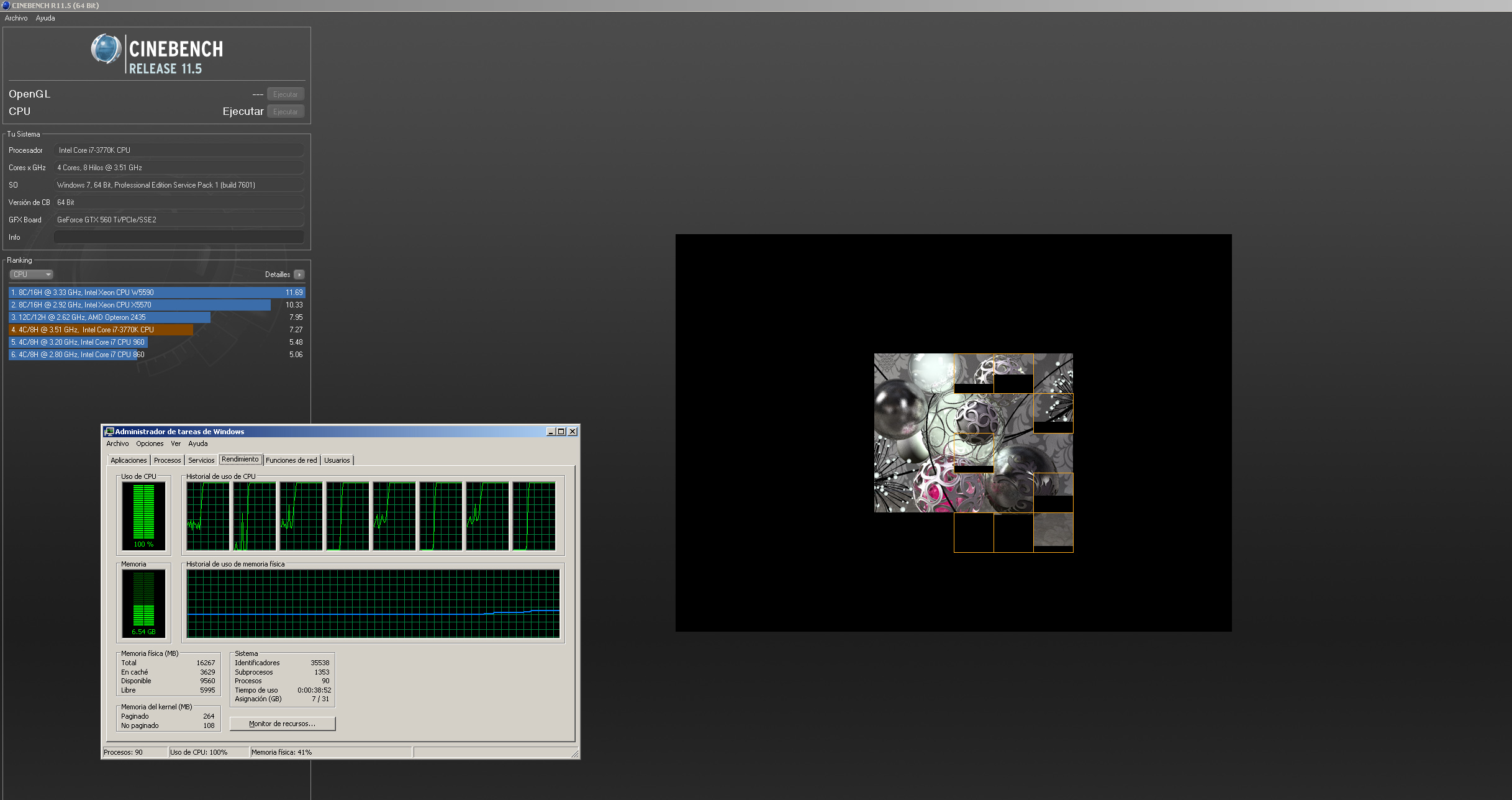Image resolution: width=1512 pixels, height=800 pixels.
Task: Switch to the Procesos tab
Action: [167, 460]
